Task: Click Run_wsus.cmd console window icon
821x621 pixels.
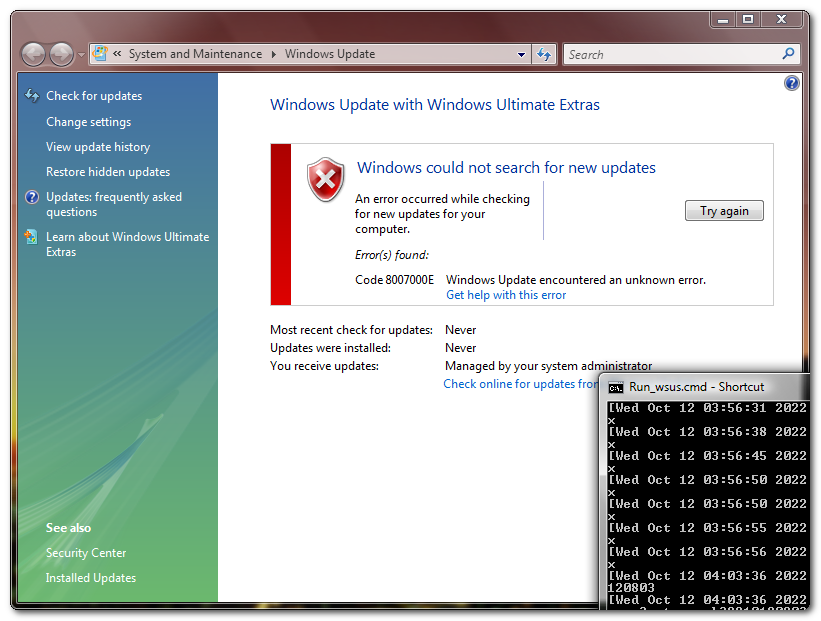Action: 616,387
